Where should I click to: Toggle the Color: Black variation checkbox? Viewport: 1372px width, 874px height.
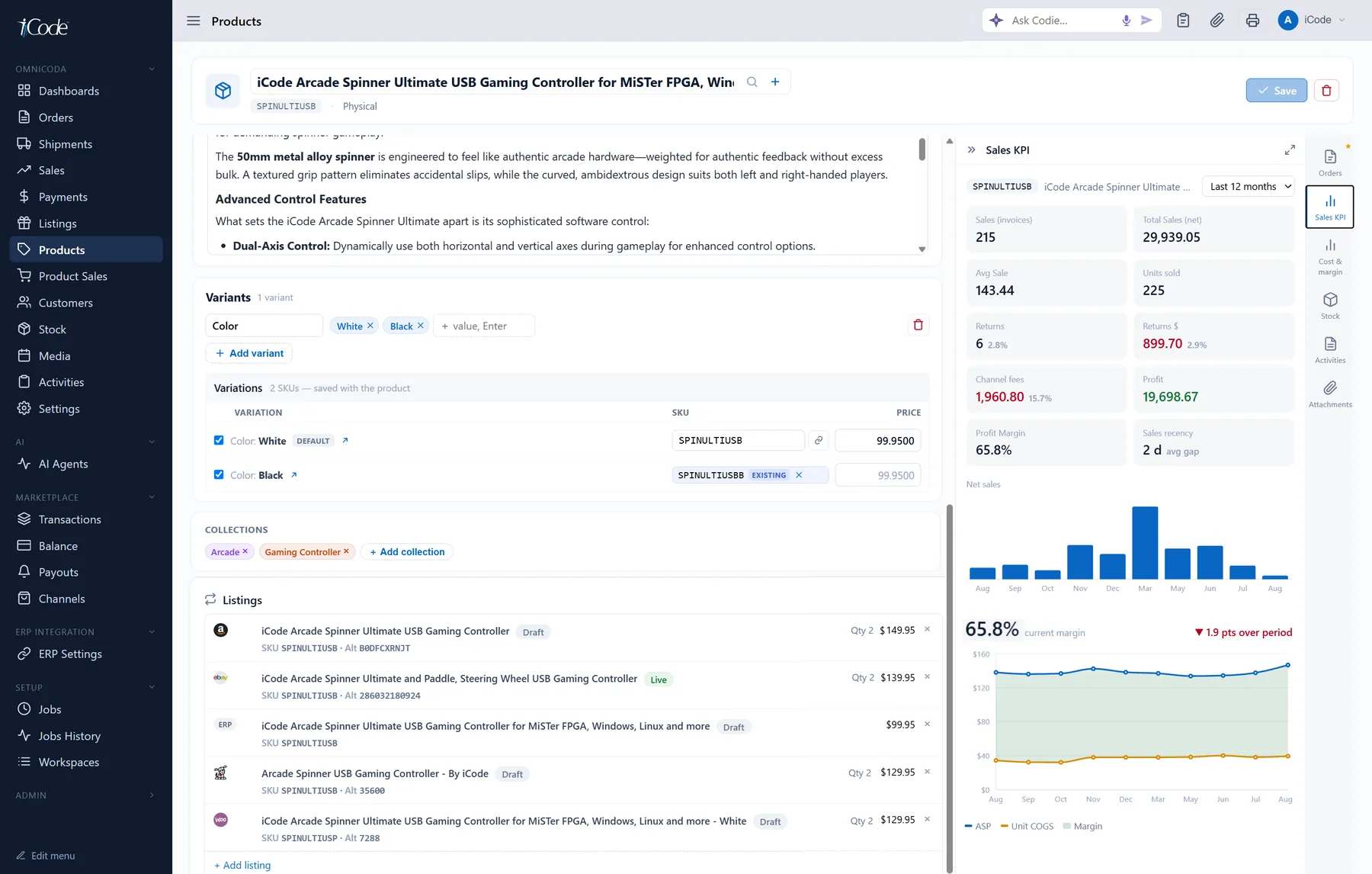click(219, 474)
